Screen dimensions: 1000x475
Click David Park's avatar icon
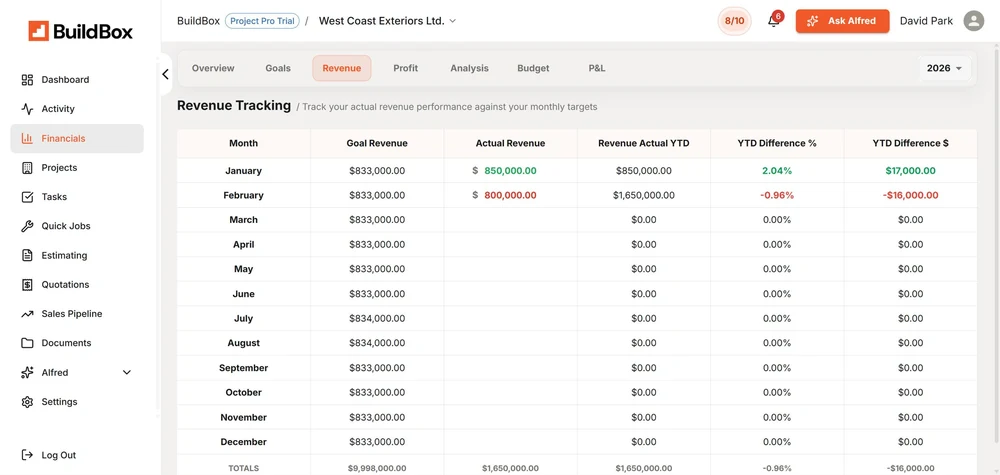pyautogui.click(x=974, y=20)
